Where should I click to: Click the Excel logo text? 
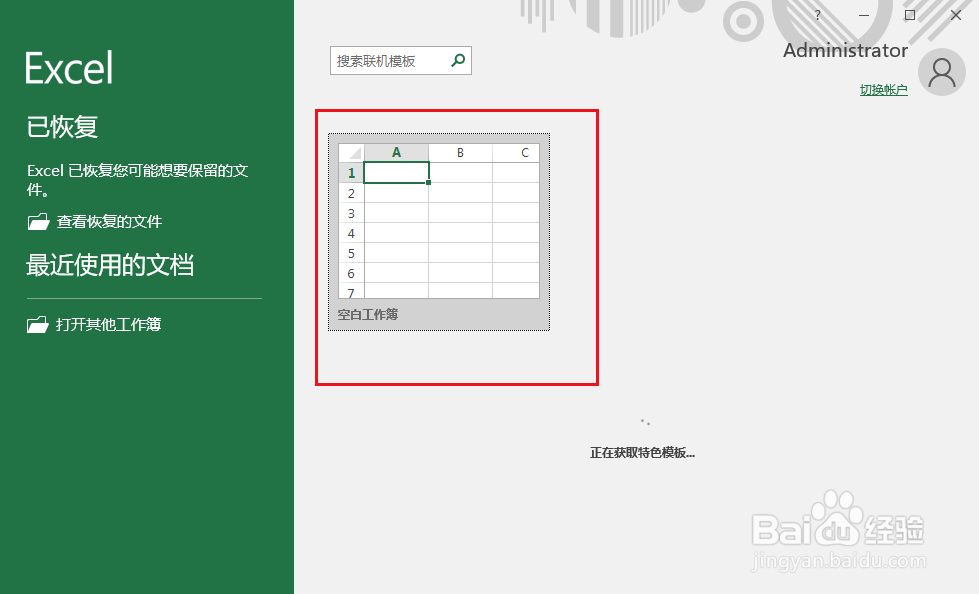pos(67,66)
